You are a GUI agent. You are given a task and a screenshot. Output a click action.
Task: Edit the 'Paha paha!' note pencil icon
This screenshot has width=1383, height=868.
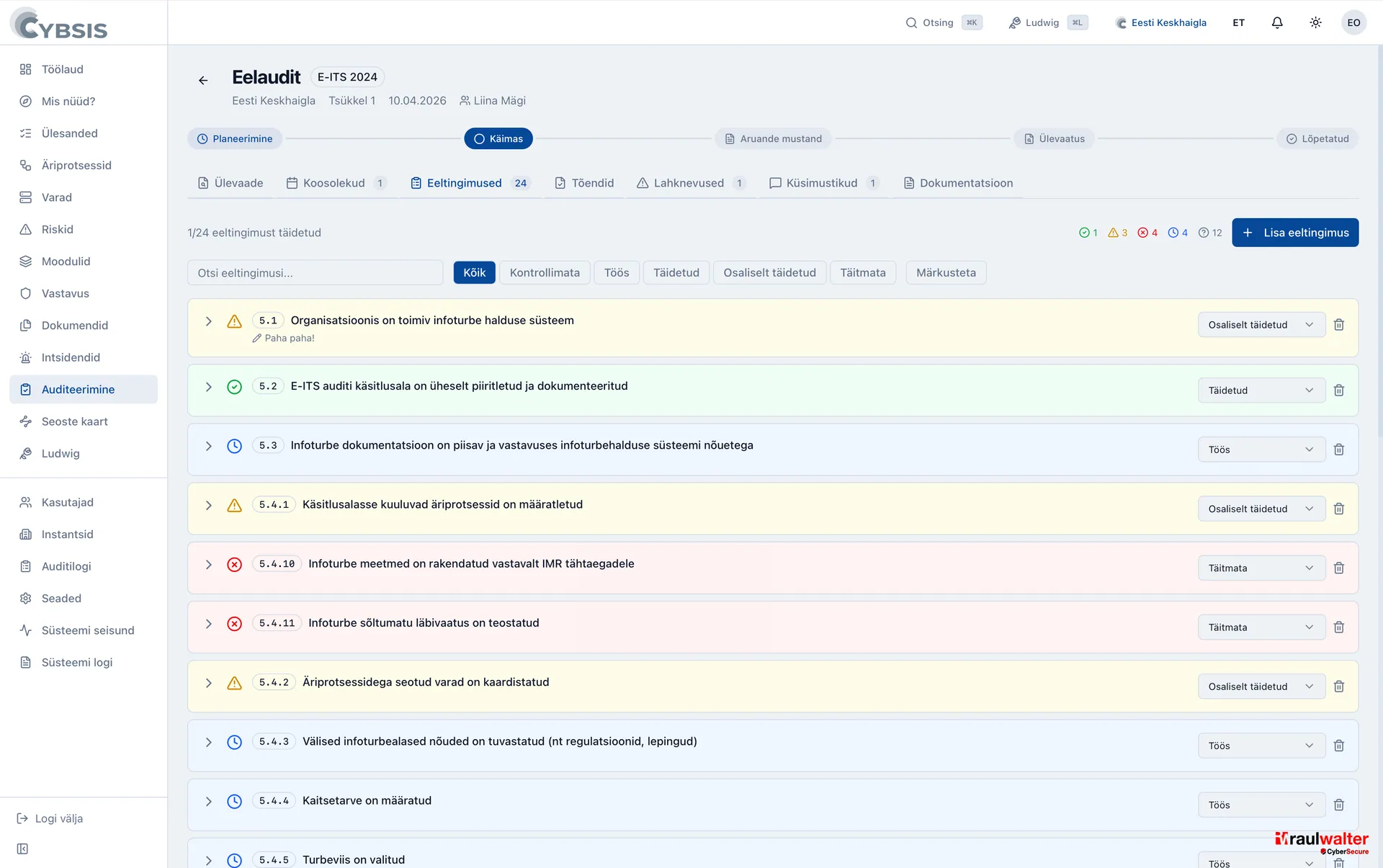coord(256,339)
